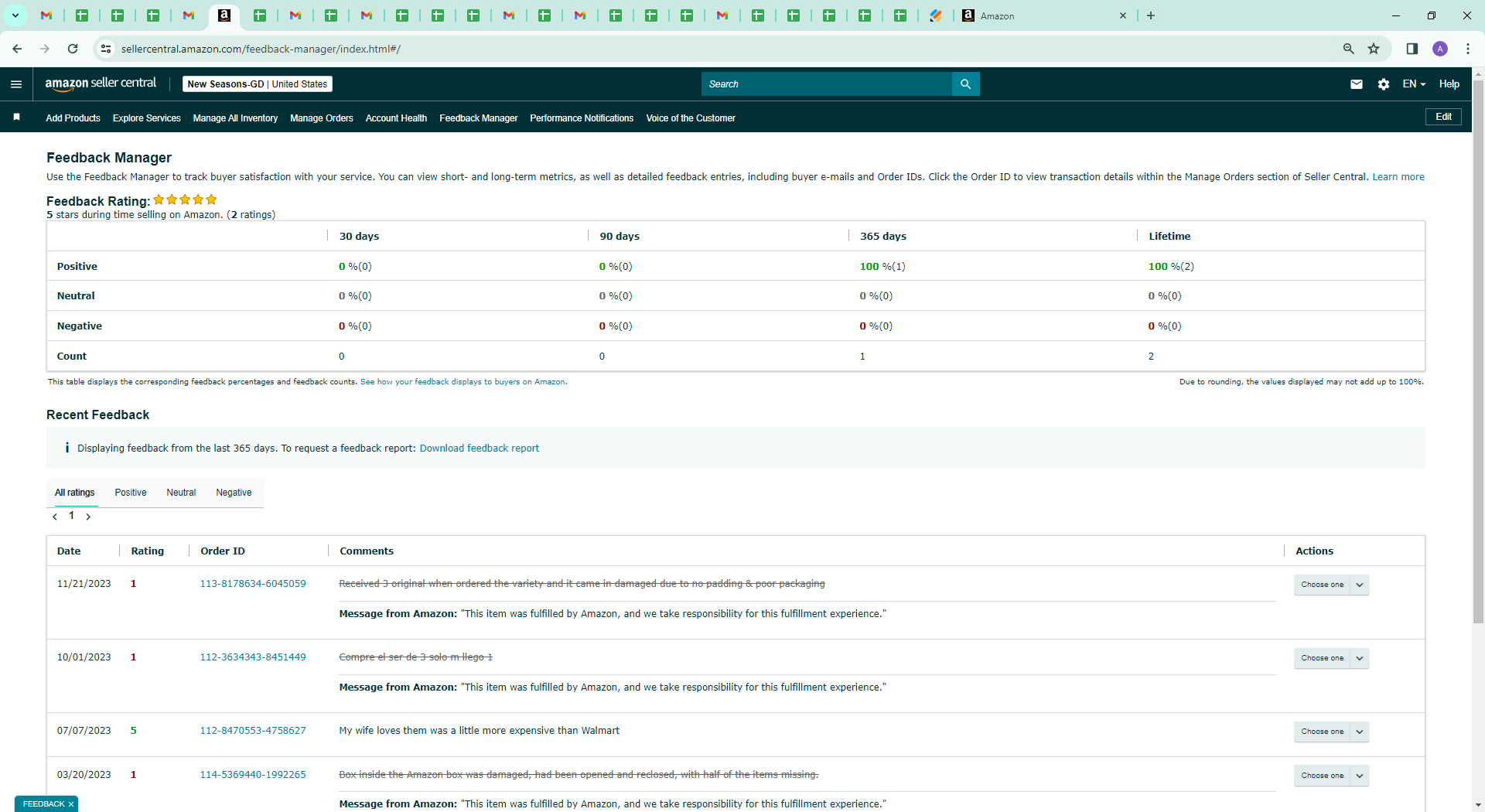Viewport: 1485px width, 812px height.
Task: Open the Chrome three-dot menu
Action: pos(1468,49)
